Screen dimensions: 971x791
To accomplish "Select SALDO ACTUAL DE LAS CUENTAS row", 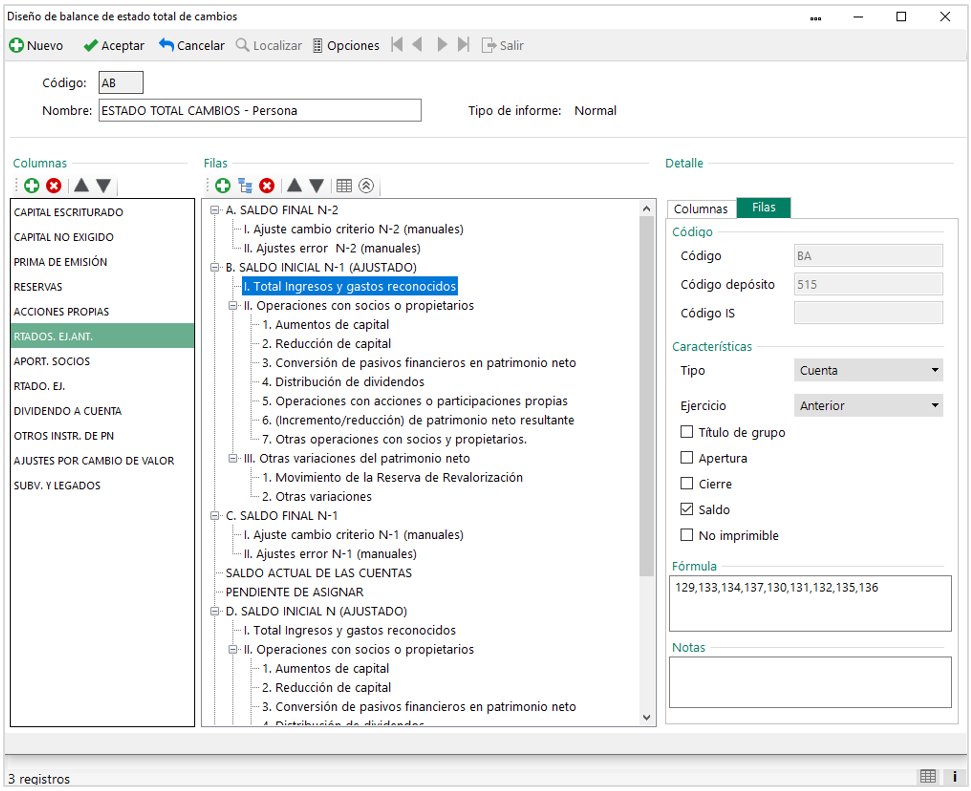I will [x=318, y=573].
